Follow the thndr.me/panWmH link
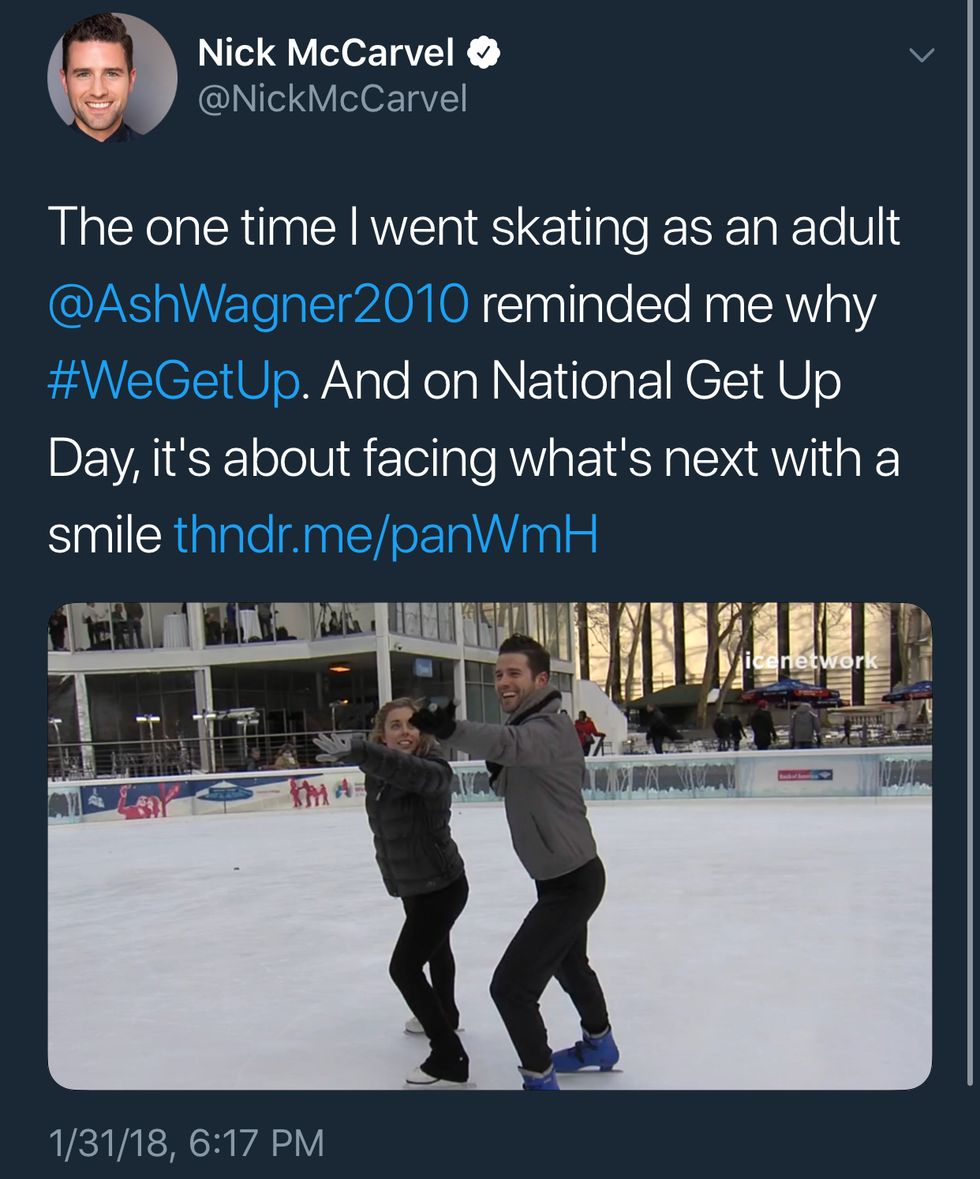The image size is (980, 1179). (386, 535)
